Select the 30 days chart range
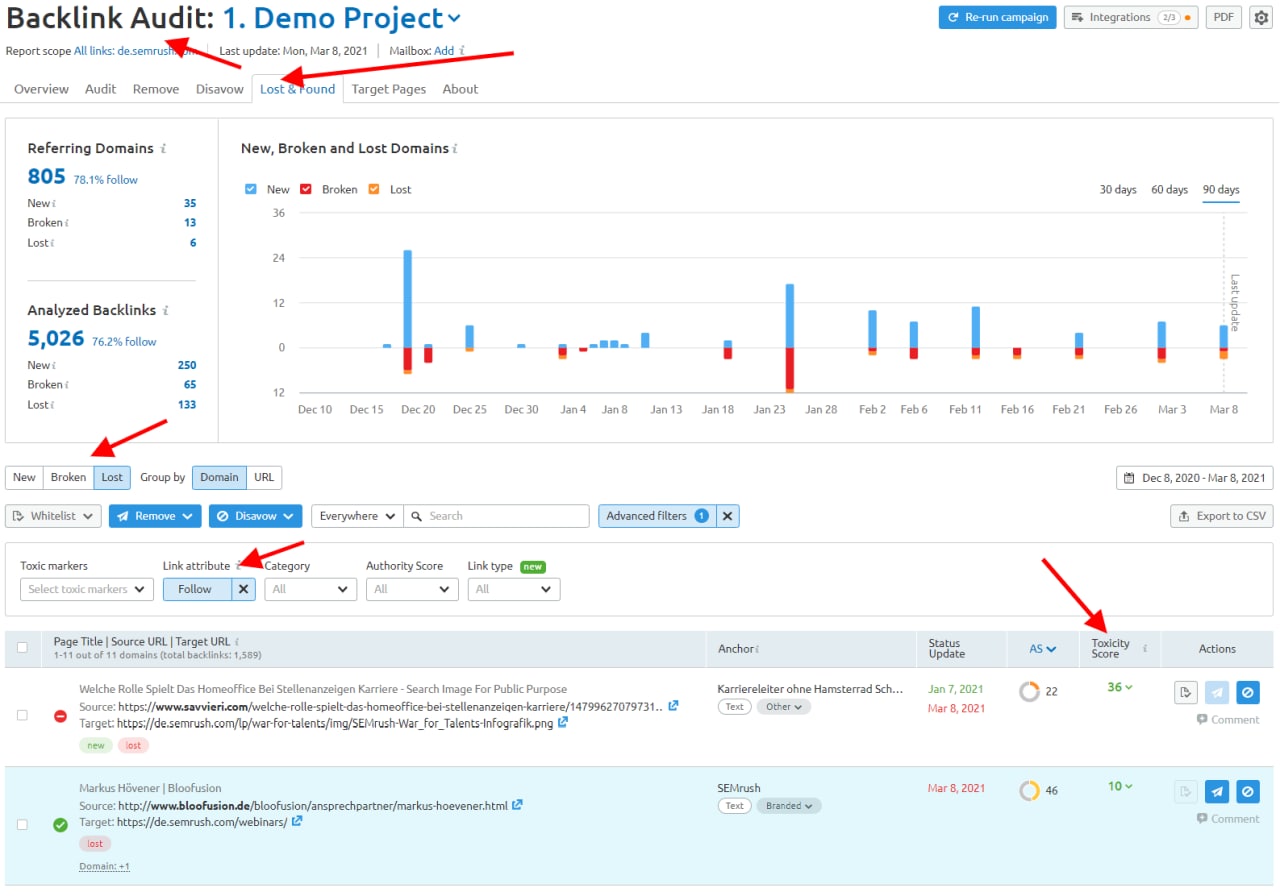This screenshot has height=896, width=1280. tap(1118, 189)
